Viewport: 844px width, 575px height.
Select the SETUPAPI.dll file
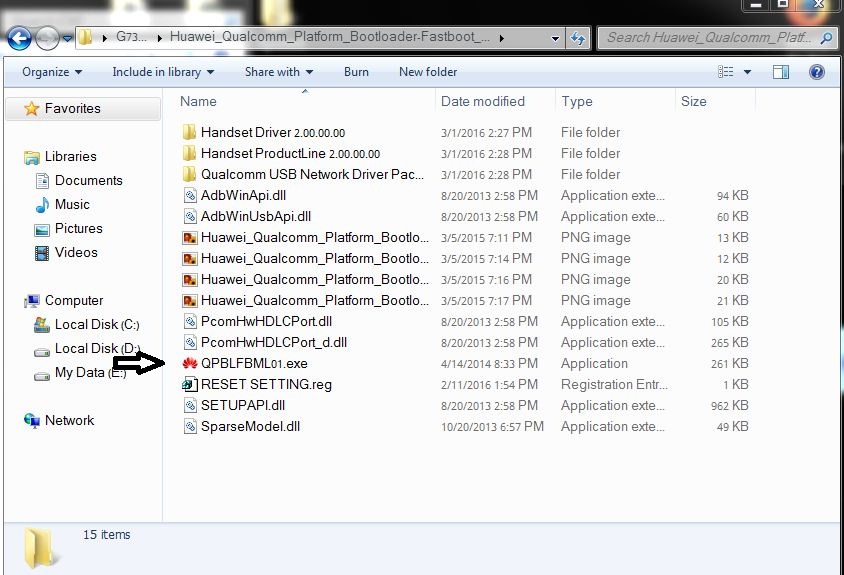point(243,405)
